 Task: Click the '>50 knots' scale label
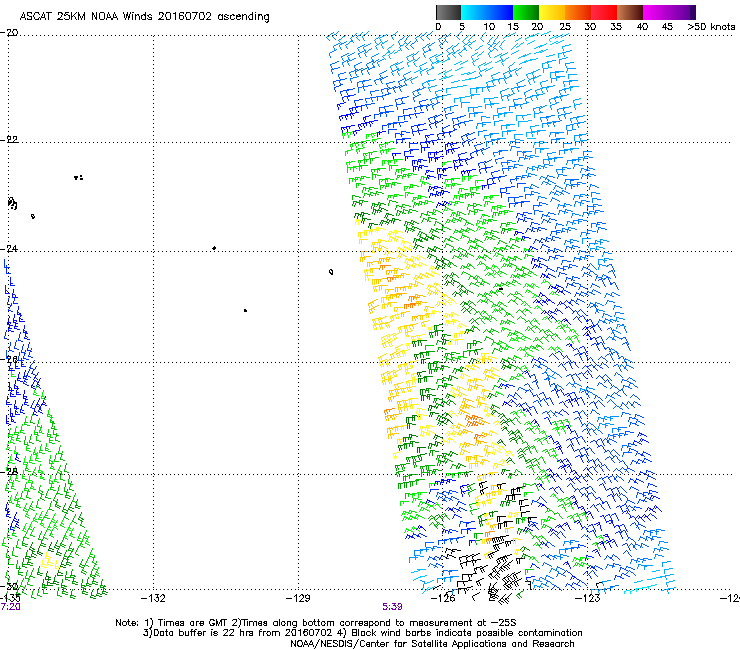[x=711, y=27]
